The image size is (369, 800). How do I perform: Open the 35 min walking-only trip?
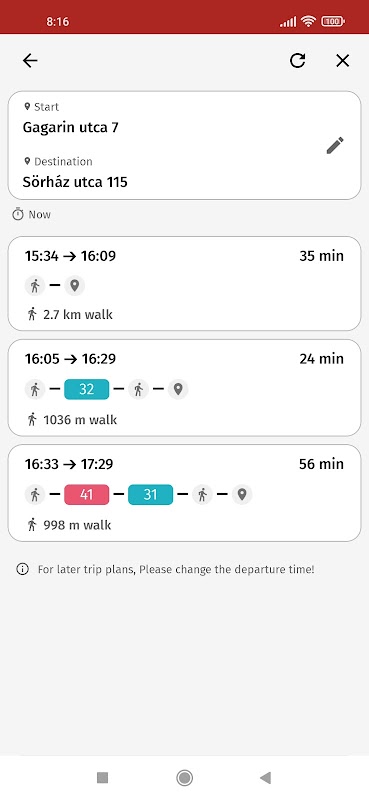tap(184, 284)
